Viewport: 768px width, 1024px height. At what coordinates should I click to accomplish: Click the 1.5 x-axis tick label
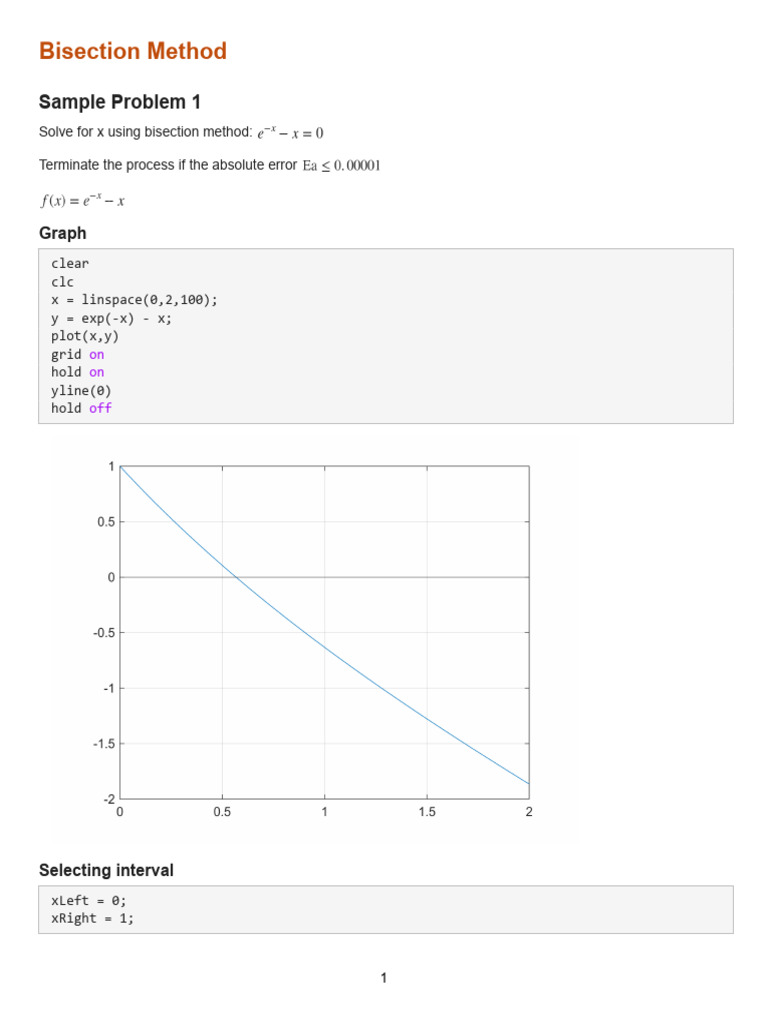(x=427, y=812)
